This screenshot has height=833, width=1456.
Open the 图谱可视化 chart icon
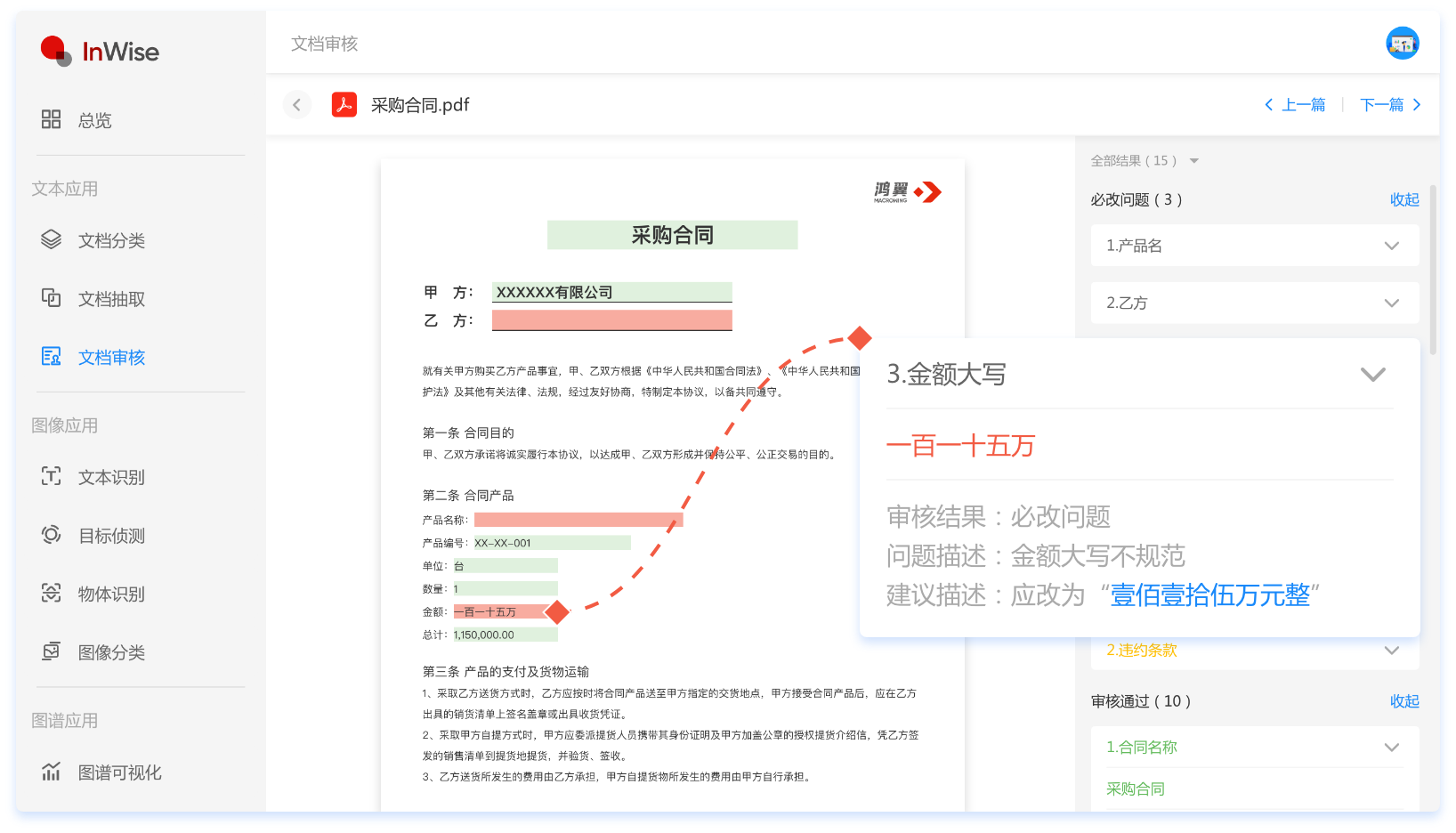pos(51,772)
